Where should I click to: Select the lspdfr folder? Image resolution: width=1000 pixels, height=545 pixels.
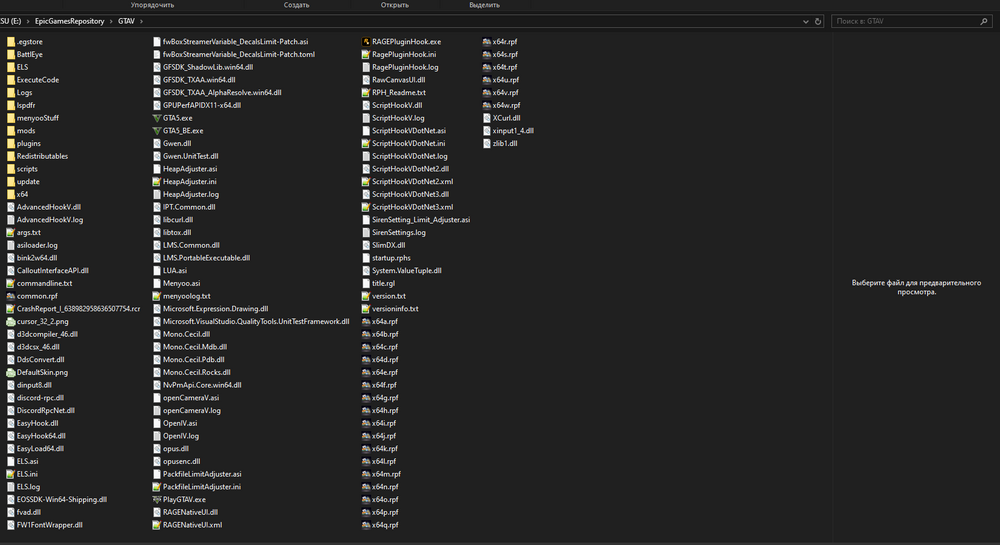click(26, 105)
